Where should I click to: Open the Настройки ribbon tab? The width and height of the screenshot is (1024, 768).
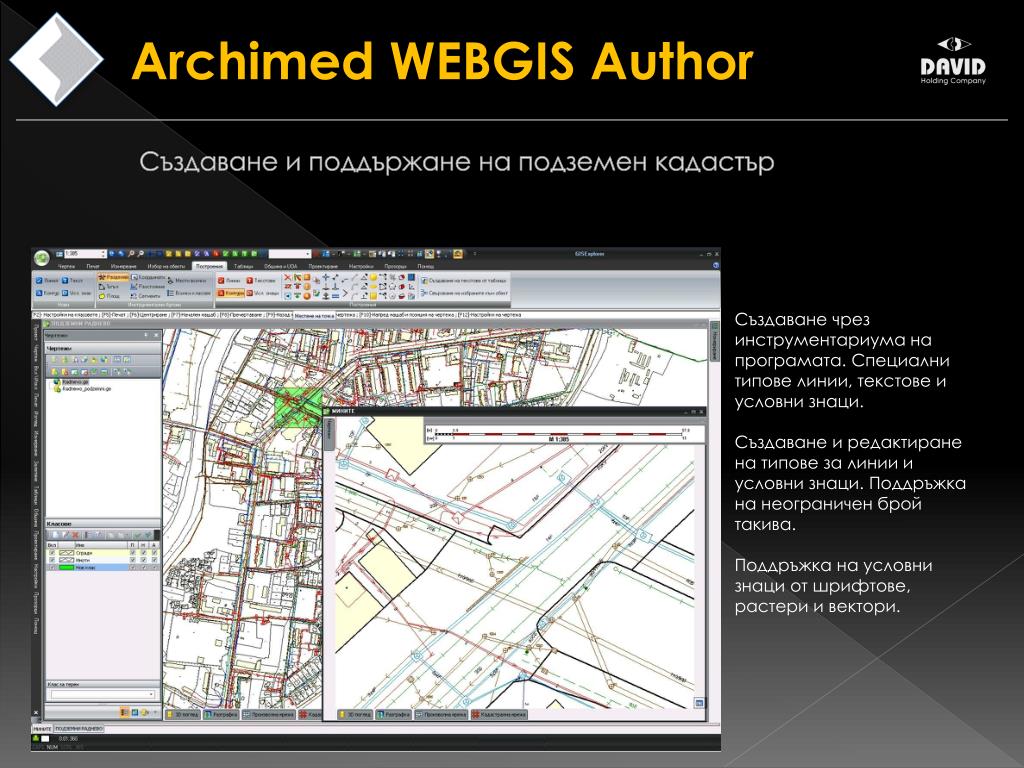(x=361, y=266)
